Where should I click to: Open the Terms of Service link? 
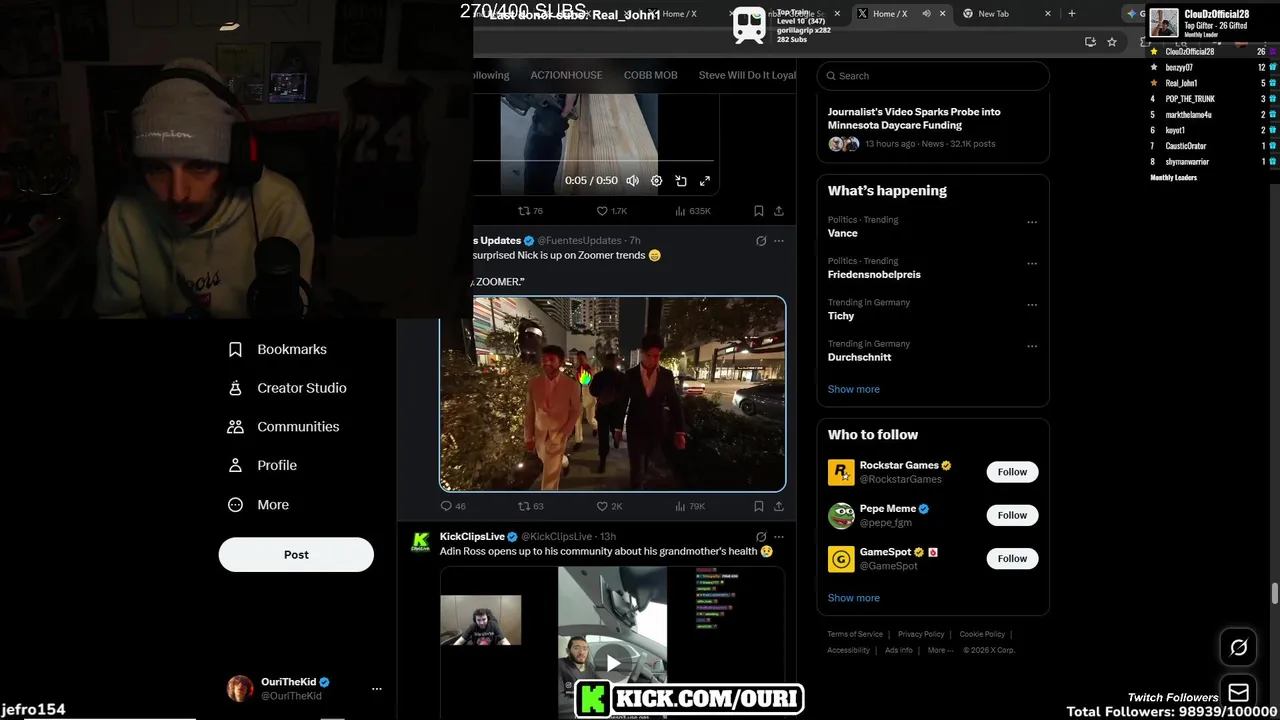point(855,634)
